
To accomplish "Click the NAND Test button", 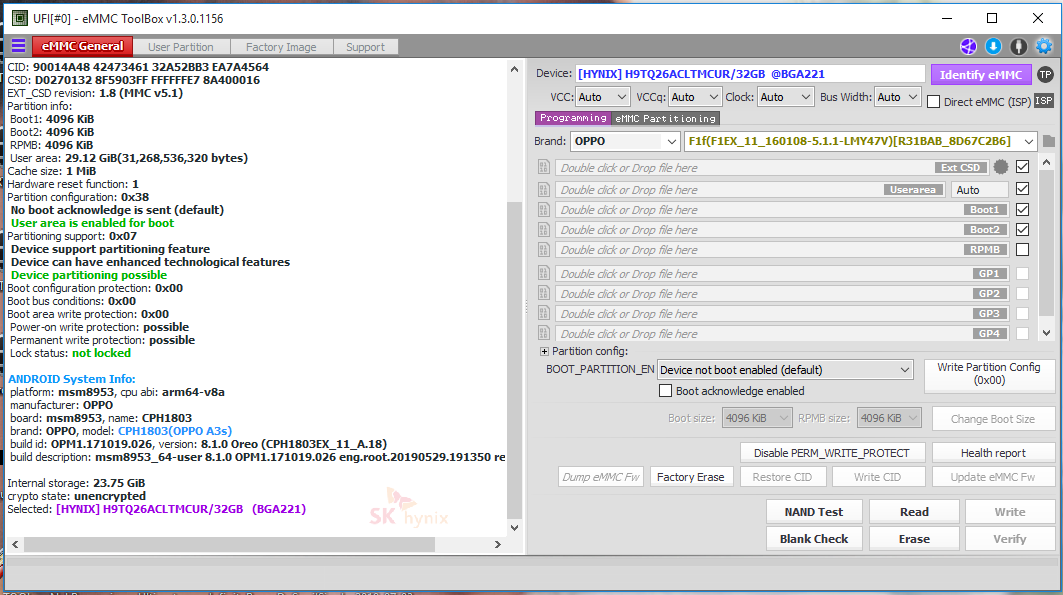I will [x=814, y=512].
